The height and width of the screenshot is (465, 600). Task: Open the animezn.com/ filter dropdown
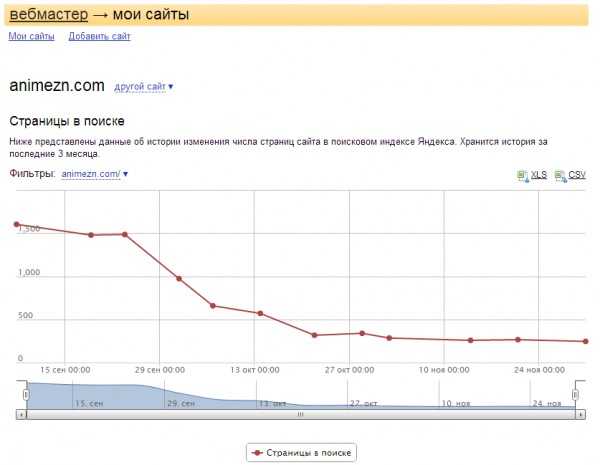click(x=95, y=174)
